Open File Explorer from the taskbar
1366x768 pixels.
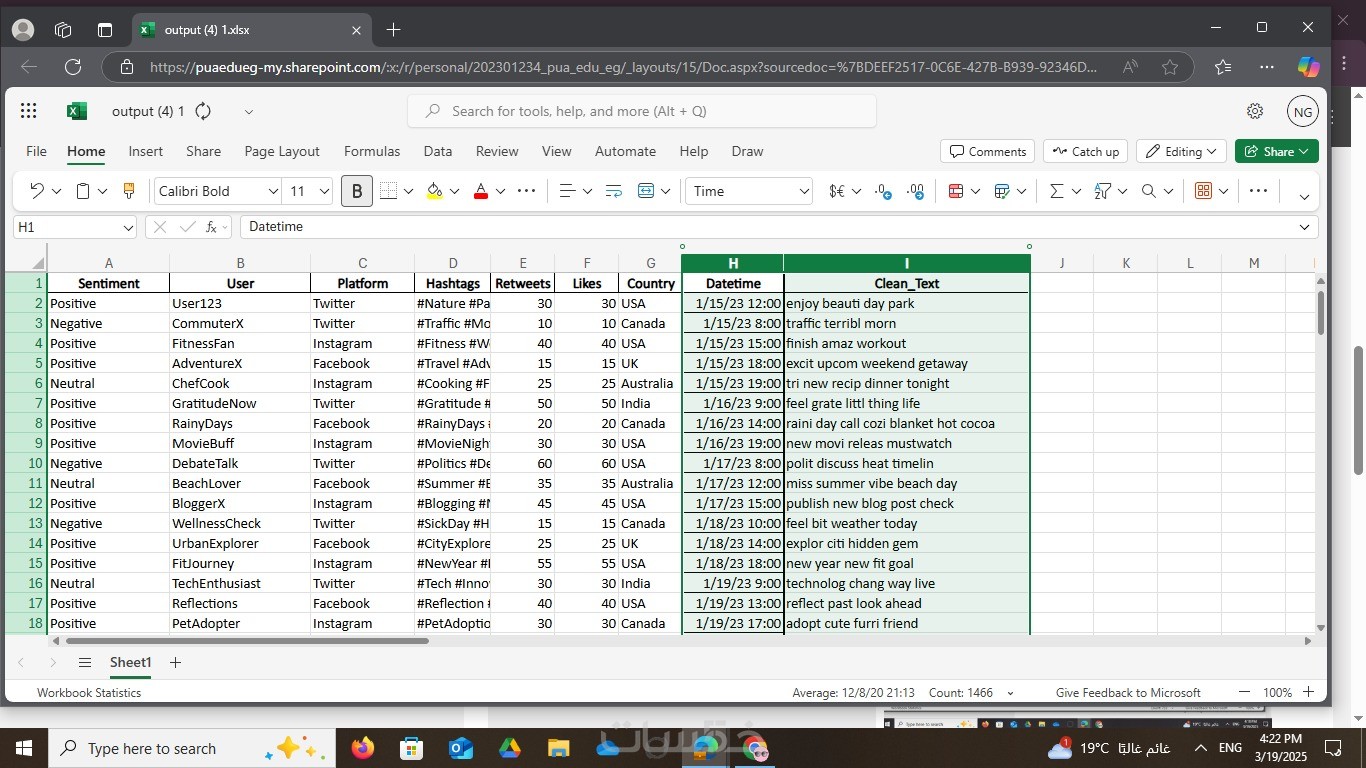(x=559, y=748)
